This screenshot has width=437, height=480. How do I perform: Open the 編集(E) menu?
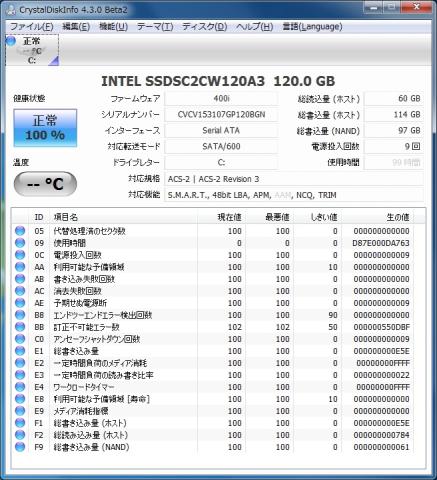click(x=76, y=27)
